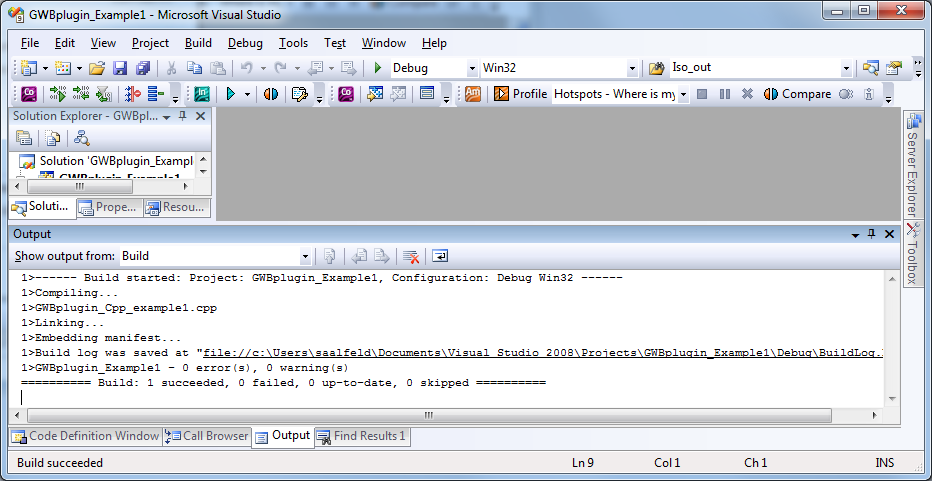Switch to Find Results 1 tab
The height and width of the screenshot is (481, 932).
tap(362, 436)
